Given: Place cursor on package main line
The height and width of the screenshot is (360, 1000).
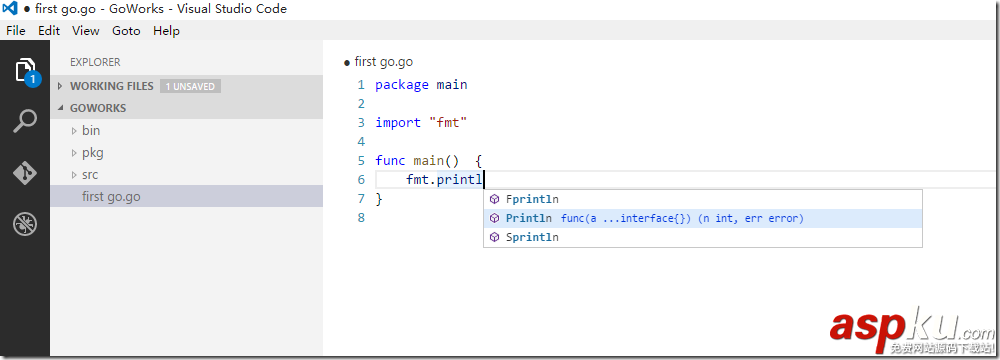Looking at the screenshot, I should click(x=421, y=84).
